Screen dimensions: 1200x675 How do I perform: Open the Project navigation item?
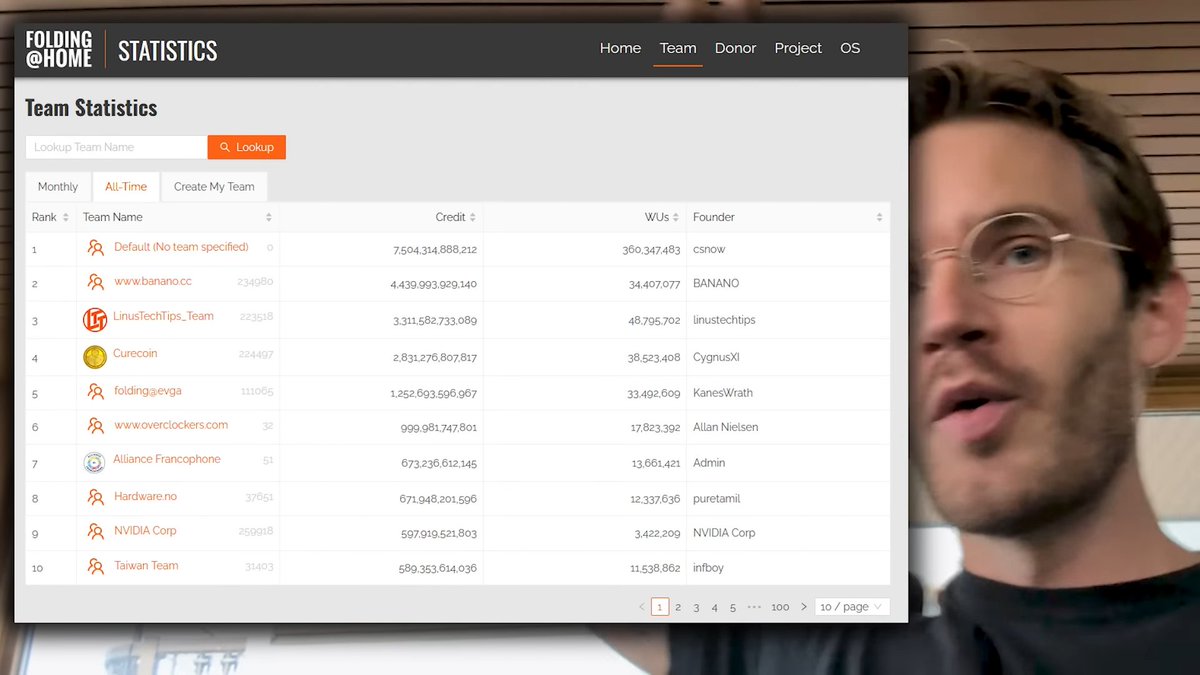click(x=798, y=48)
